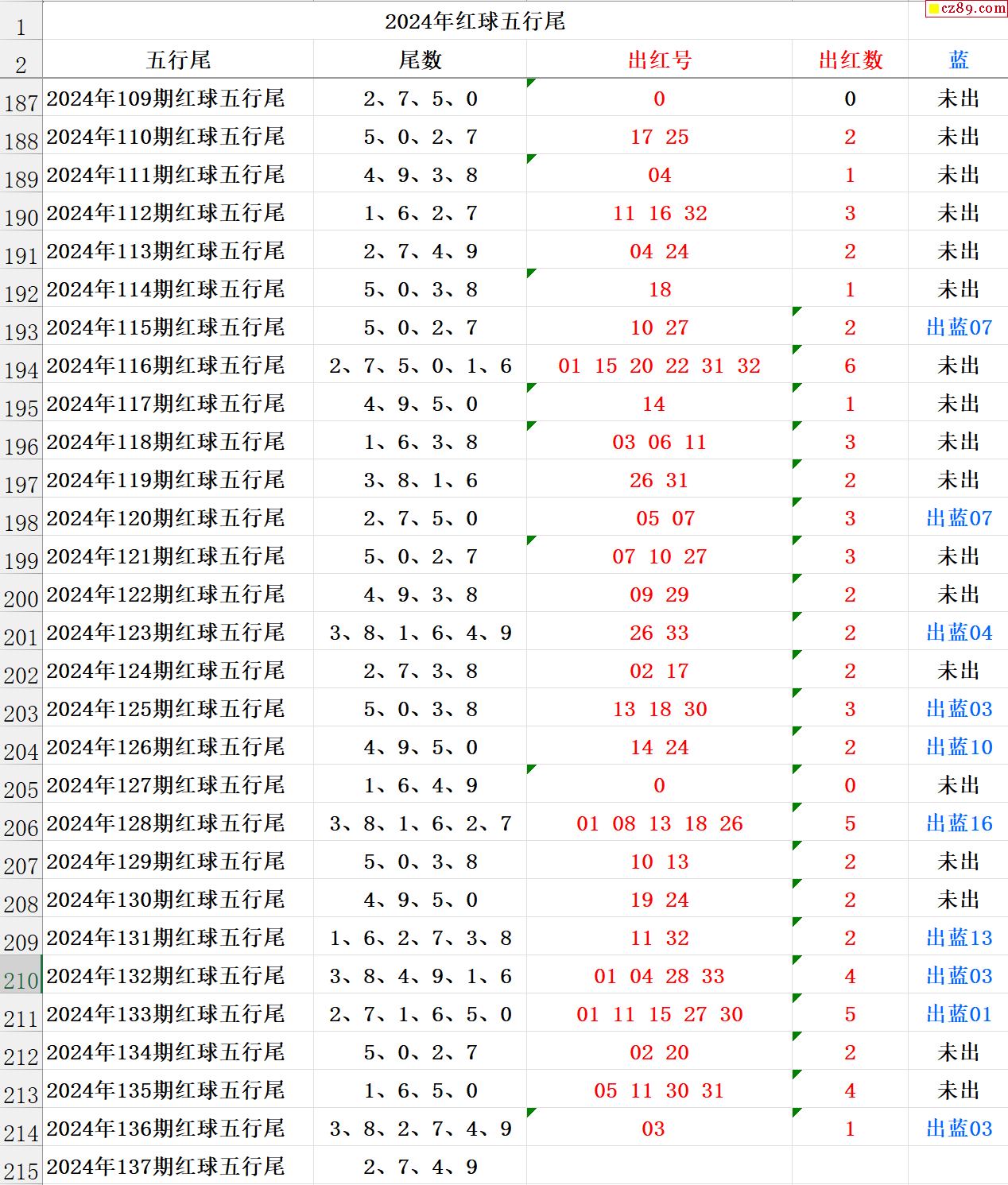
Task: Select red numbers cell 26 33
Action: pyautogui.click(x=659, y=633)
